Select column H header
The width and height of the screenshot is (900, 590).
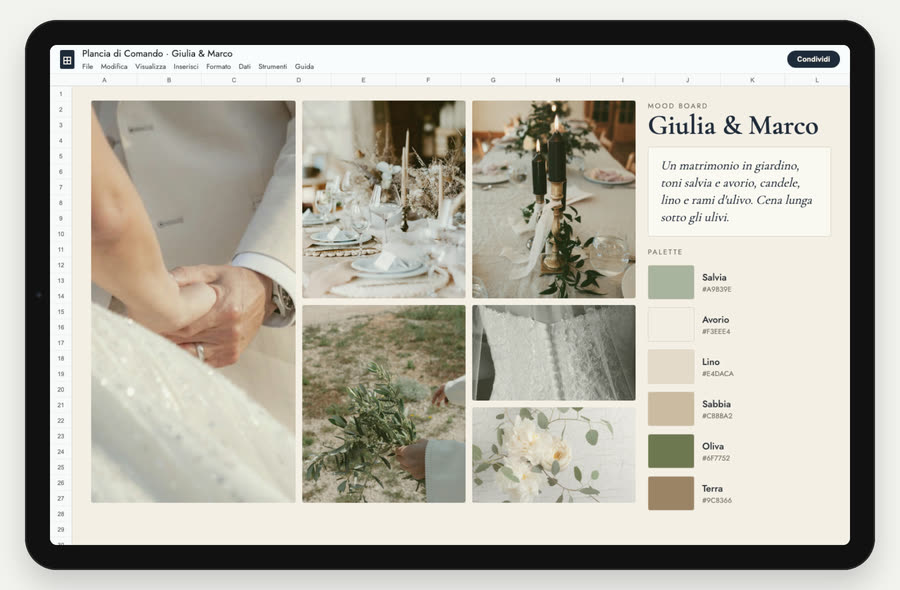(x=558, y=80)
